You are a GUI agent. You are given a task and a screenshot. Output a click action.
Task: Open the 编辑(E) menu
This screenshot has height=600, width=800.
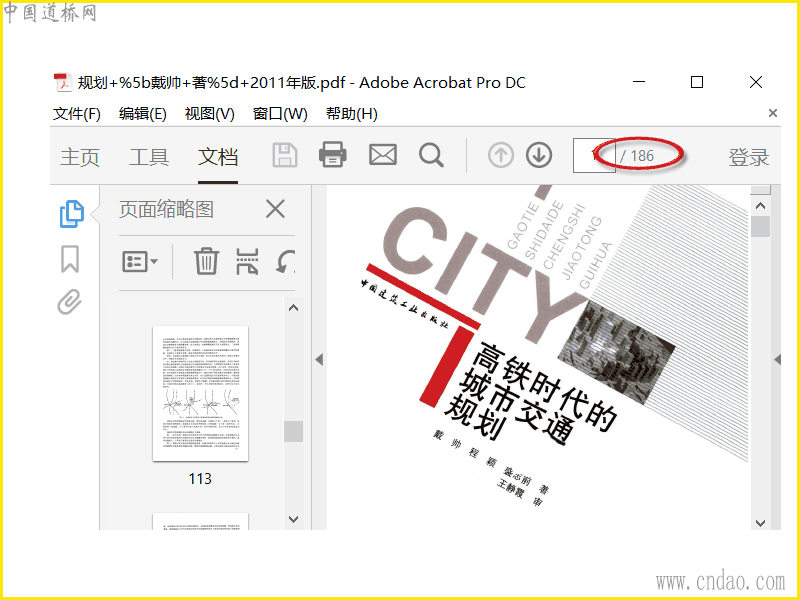(142, 114)
